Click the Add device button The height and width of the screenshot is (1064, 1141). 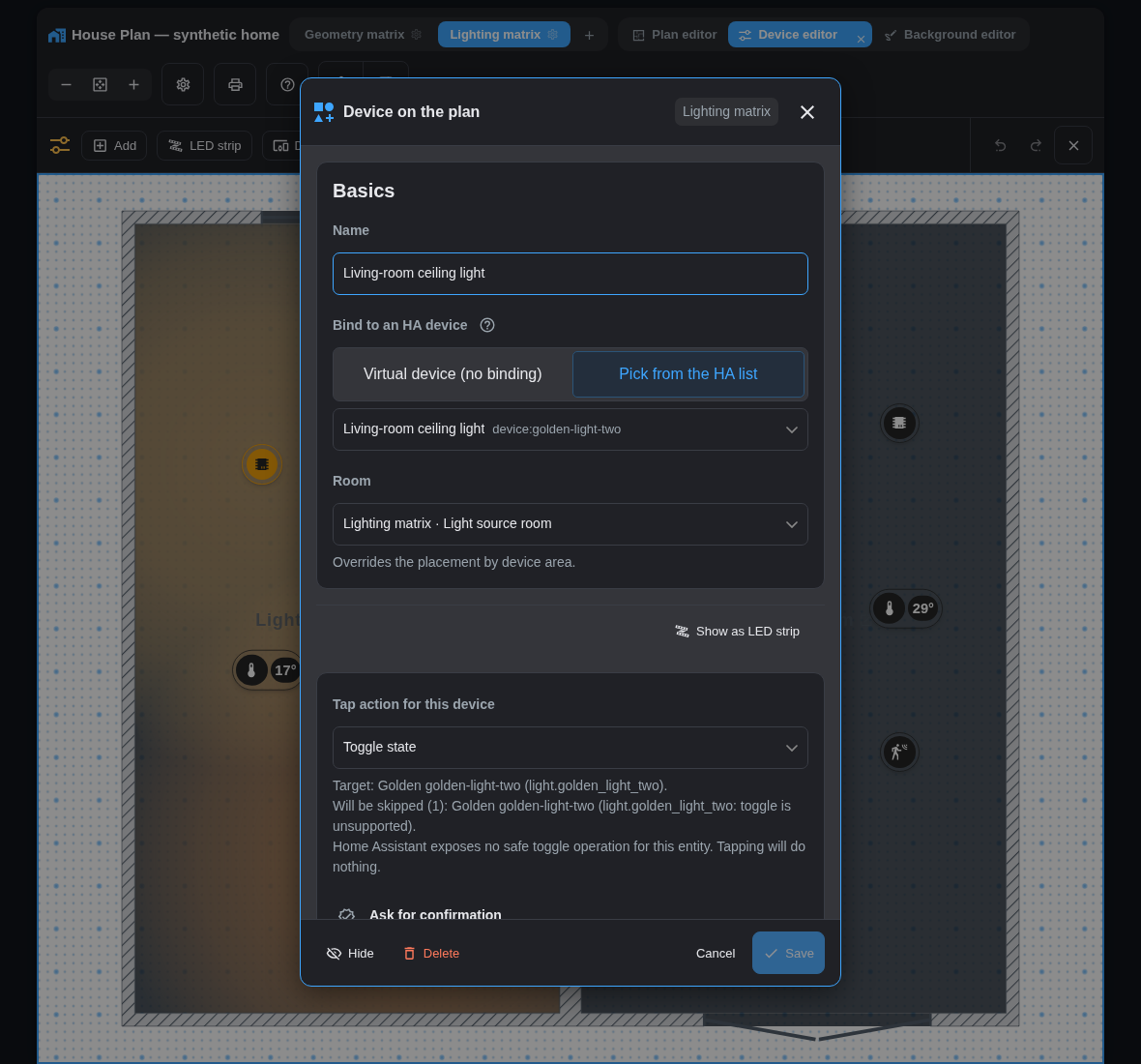coord(115,145)
